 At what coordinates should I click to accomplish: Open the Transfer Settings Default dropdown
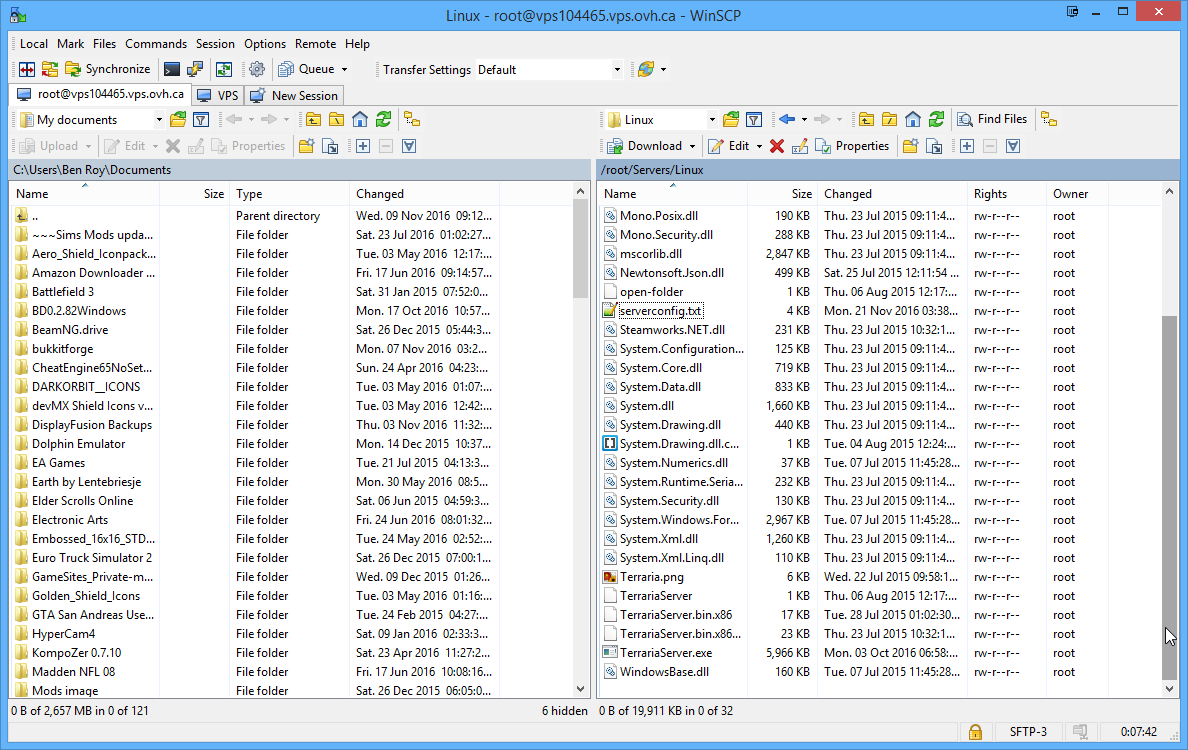(616, 70)
